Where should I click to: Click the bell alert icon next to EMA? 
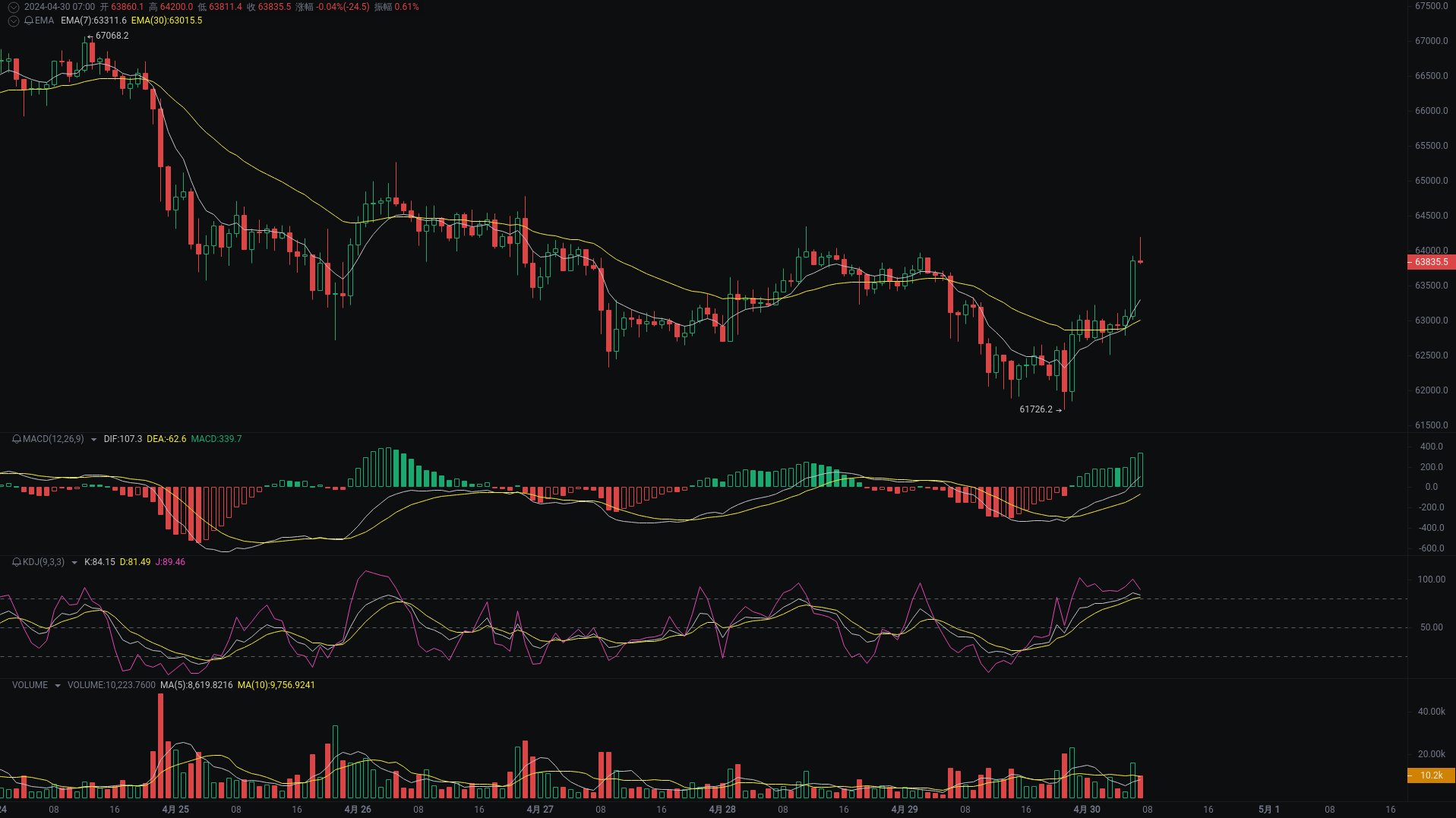pos(29,21)
